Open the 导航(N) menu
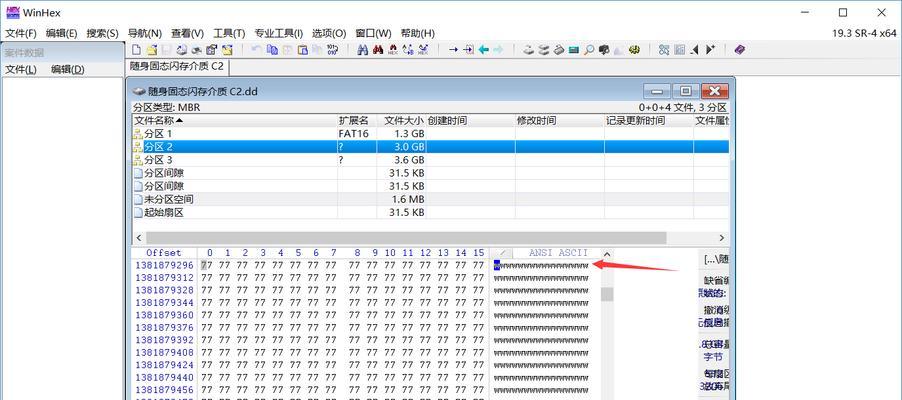The height and width of the screenshot is (400, 902). pos(144,33)
